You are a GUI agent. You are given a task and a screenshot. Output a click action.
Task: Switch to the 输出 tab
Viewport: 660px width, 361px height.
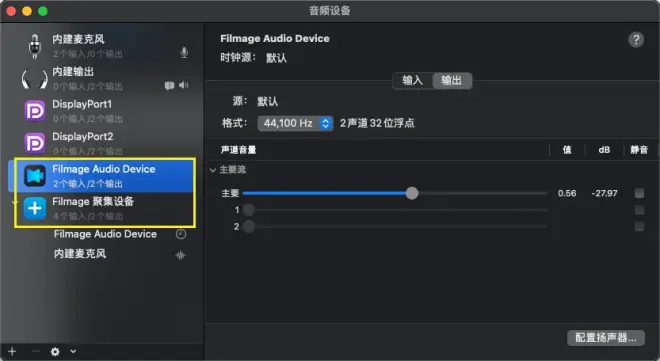452,80
